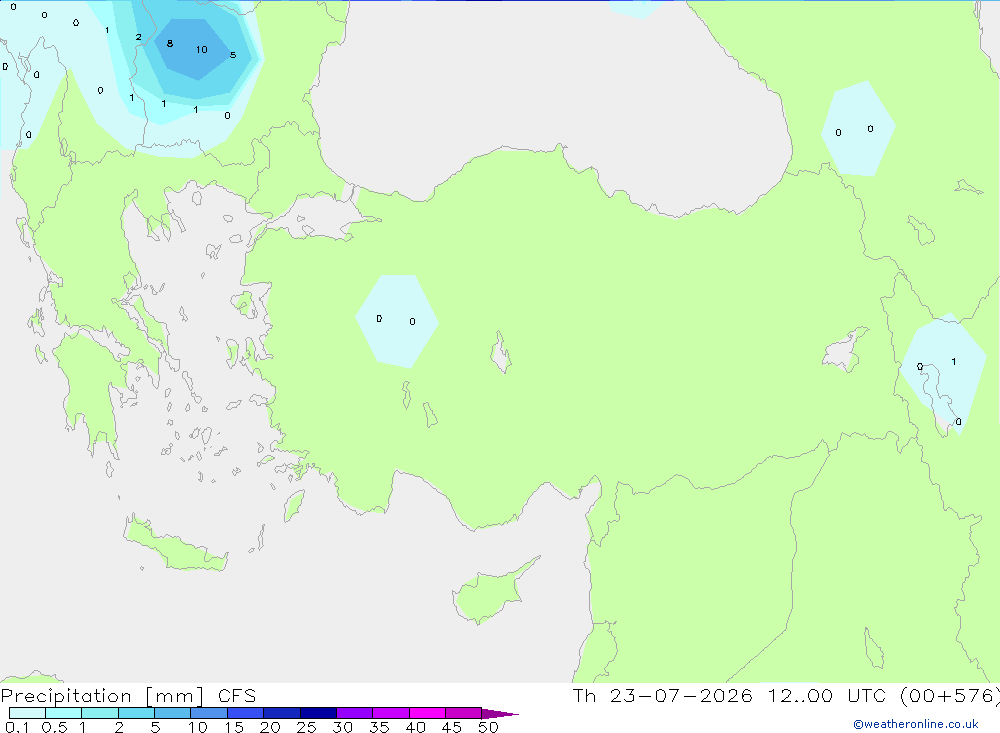Click the above-50 mm arrow tip of legend
1000x733 pixels.
[500, 714]
